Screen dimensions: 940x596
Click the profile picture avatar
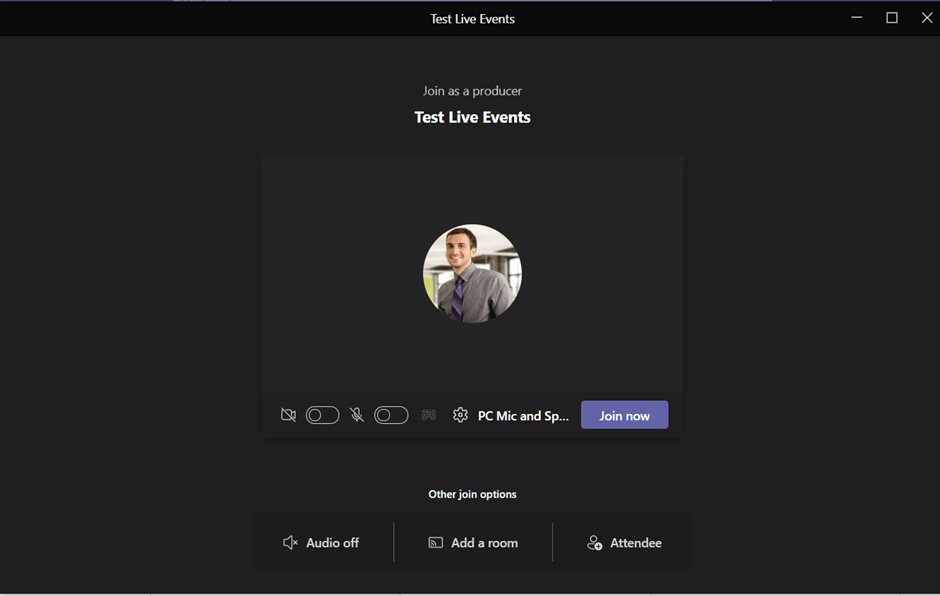[x=472, y=273]
